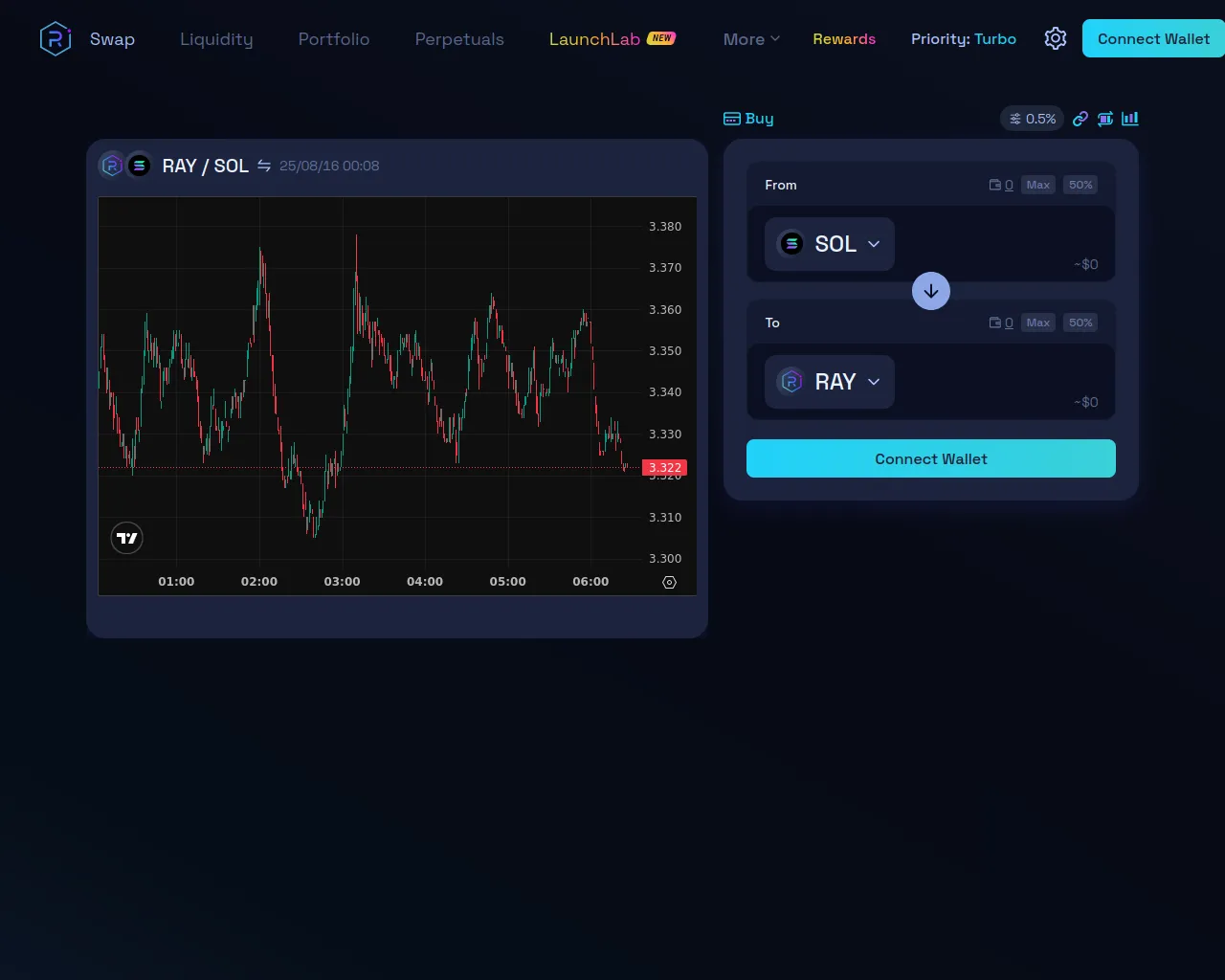
Task: Open the 0.5% slippage settings
Action: (x=1033, y=119)
